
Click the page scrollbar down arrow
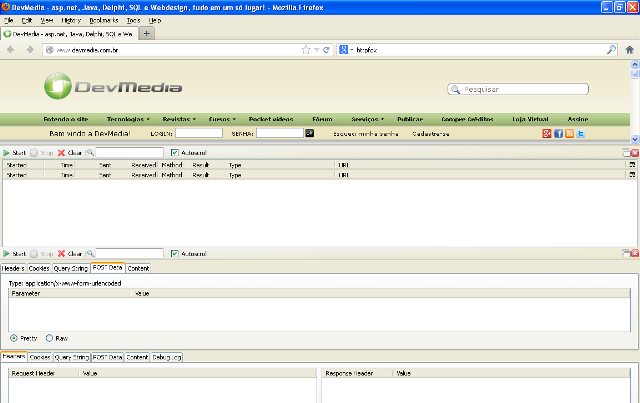(635, 139)
